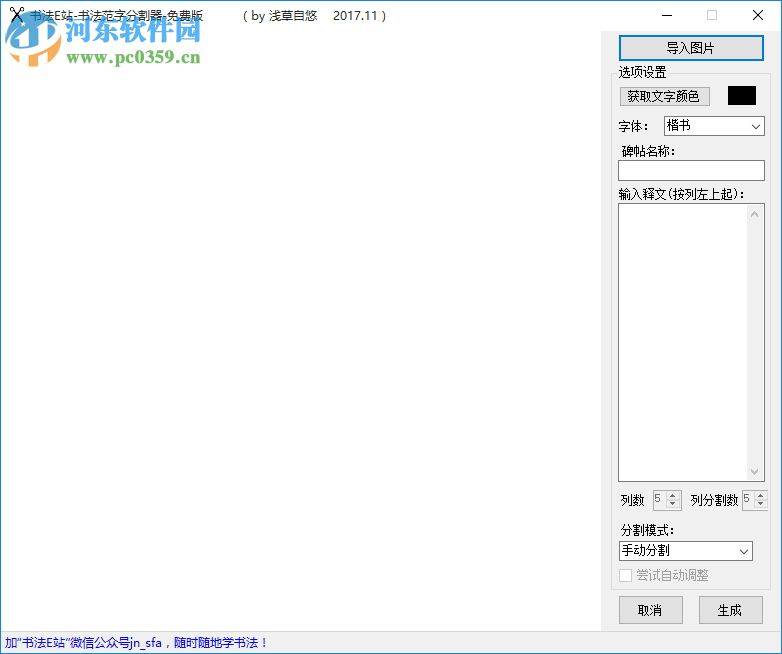Click the scissors app icon in title bar
This screenshot has height=654, width=782.
[16, 14]
